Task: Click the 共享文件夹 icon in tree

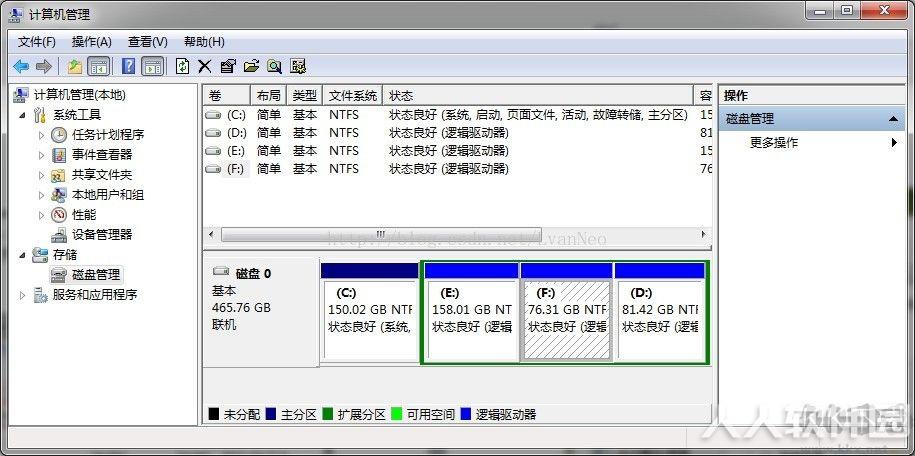Action: point(59,175)
